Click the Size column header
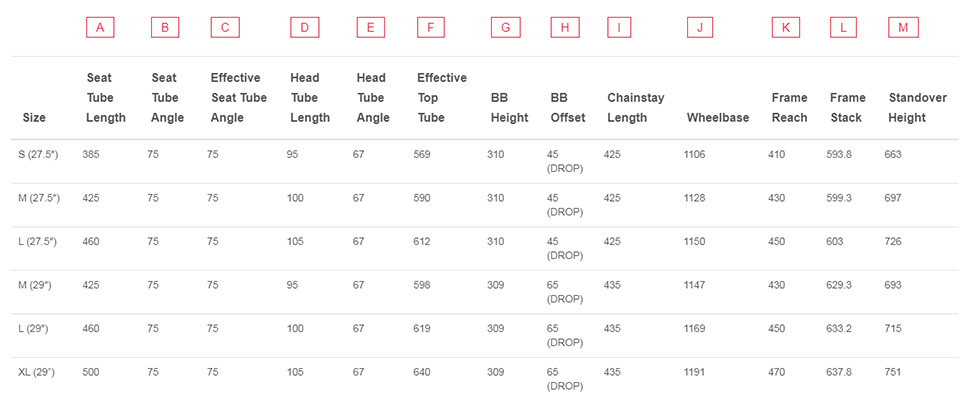 click(x=34, y=118)
